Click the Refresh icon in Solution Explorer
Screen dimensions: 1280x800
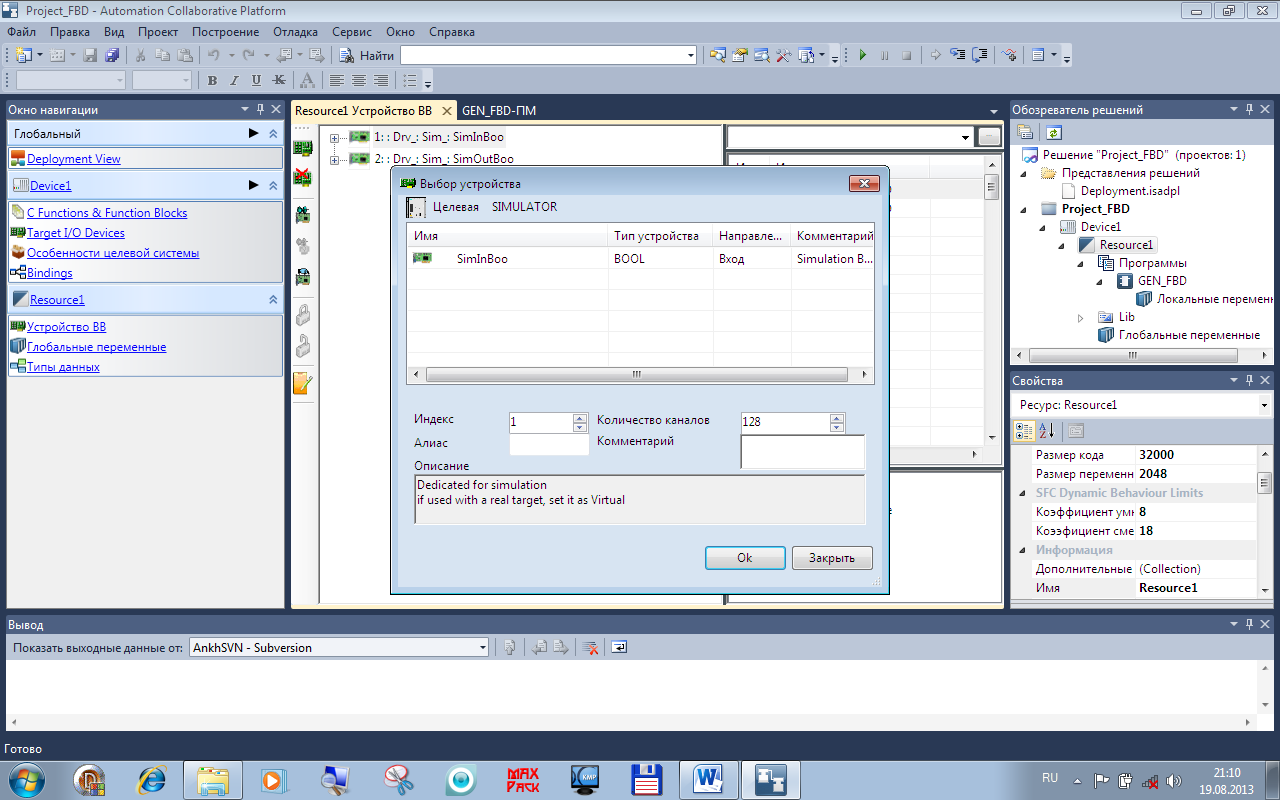[x=1053, y=132]
